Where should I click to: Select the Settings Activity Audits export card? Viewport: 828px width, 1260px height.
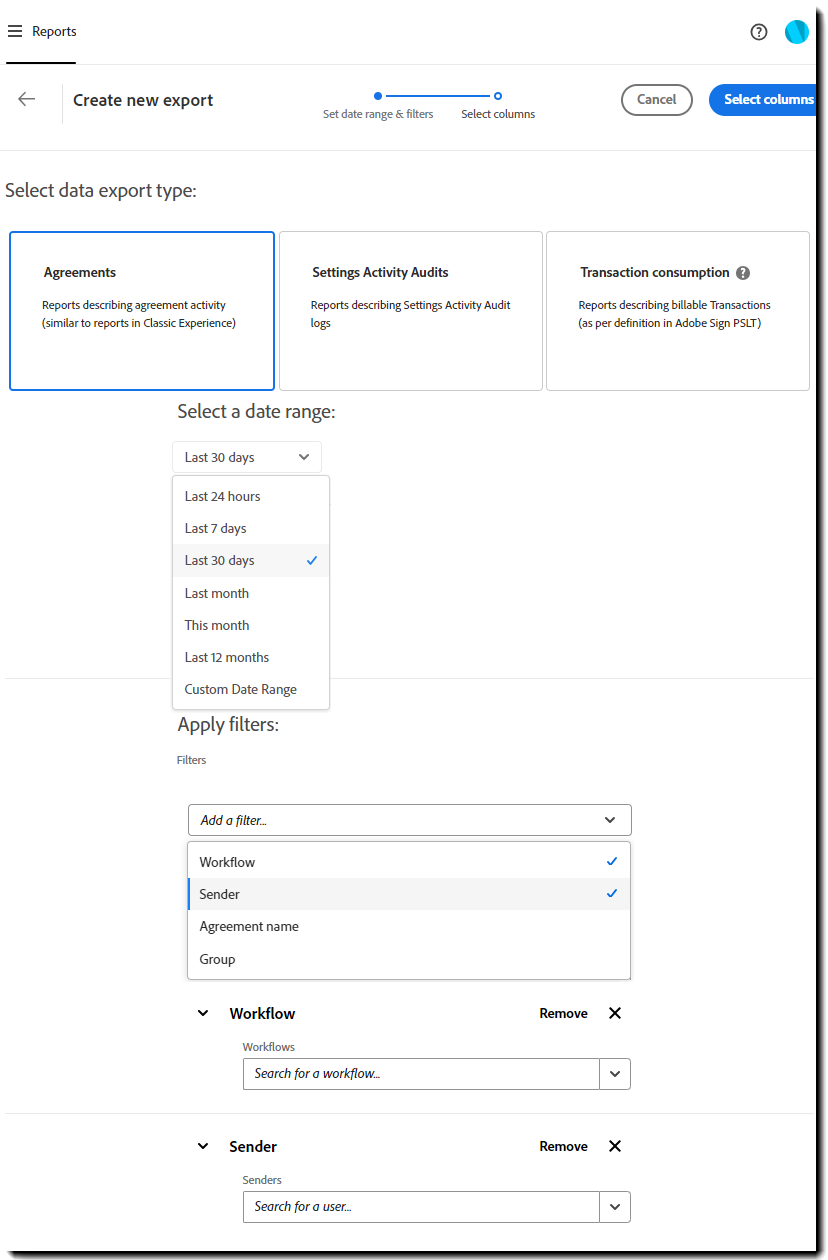coord(410,310)
